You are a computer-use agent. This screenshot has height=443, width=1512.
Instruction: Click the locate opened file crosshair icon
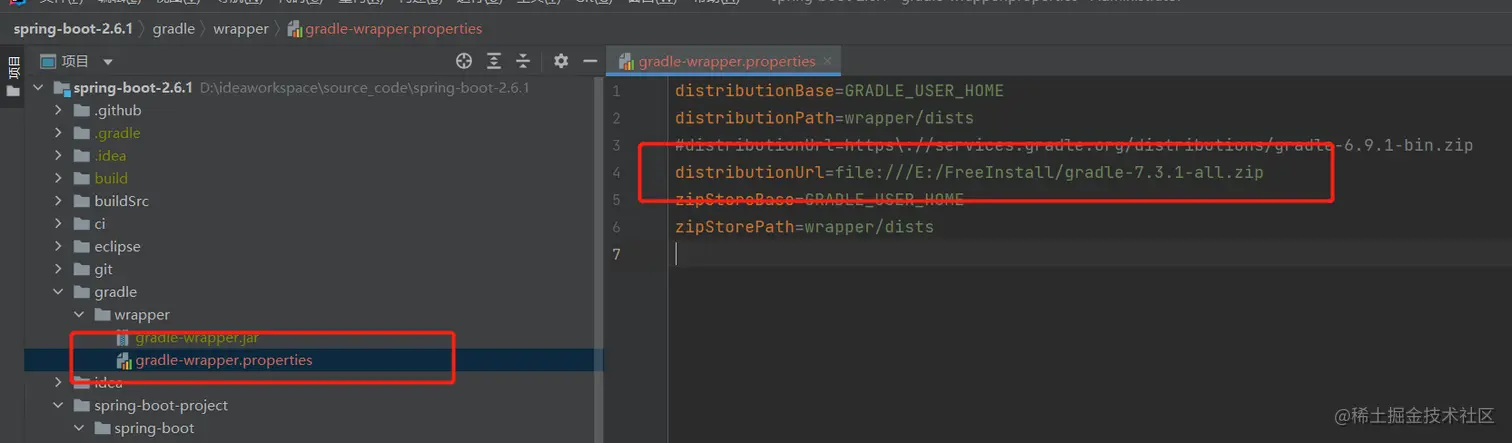click(x=464, y=61)
